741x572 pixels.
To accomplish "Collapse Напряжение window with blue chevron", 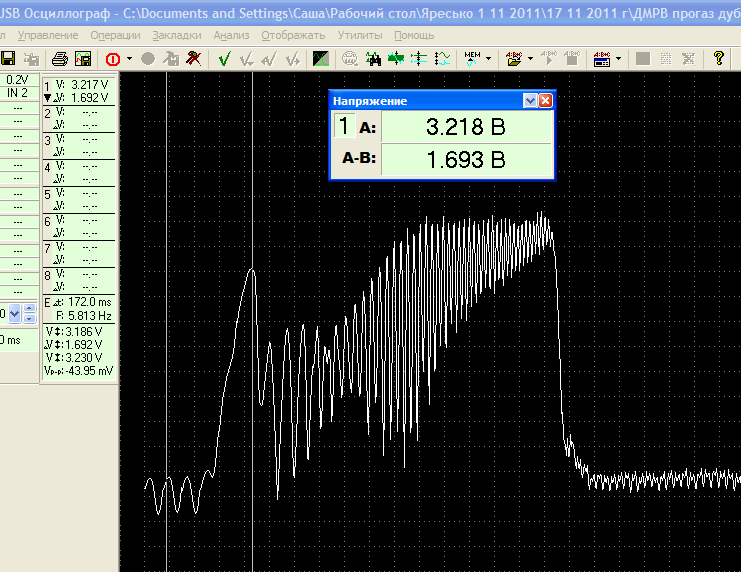I will 530,101.
